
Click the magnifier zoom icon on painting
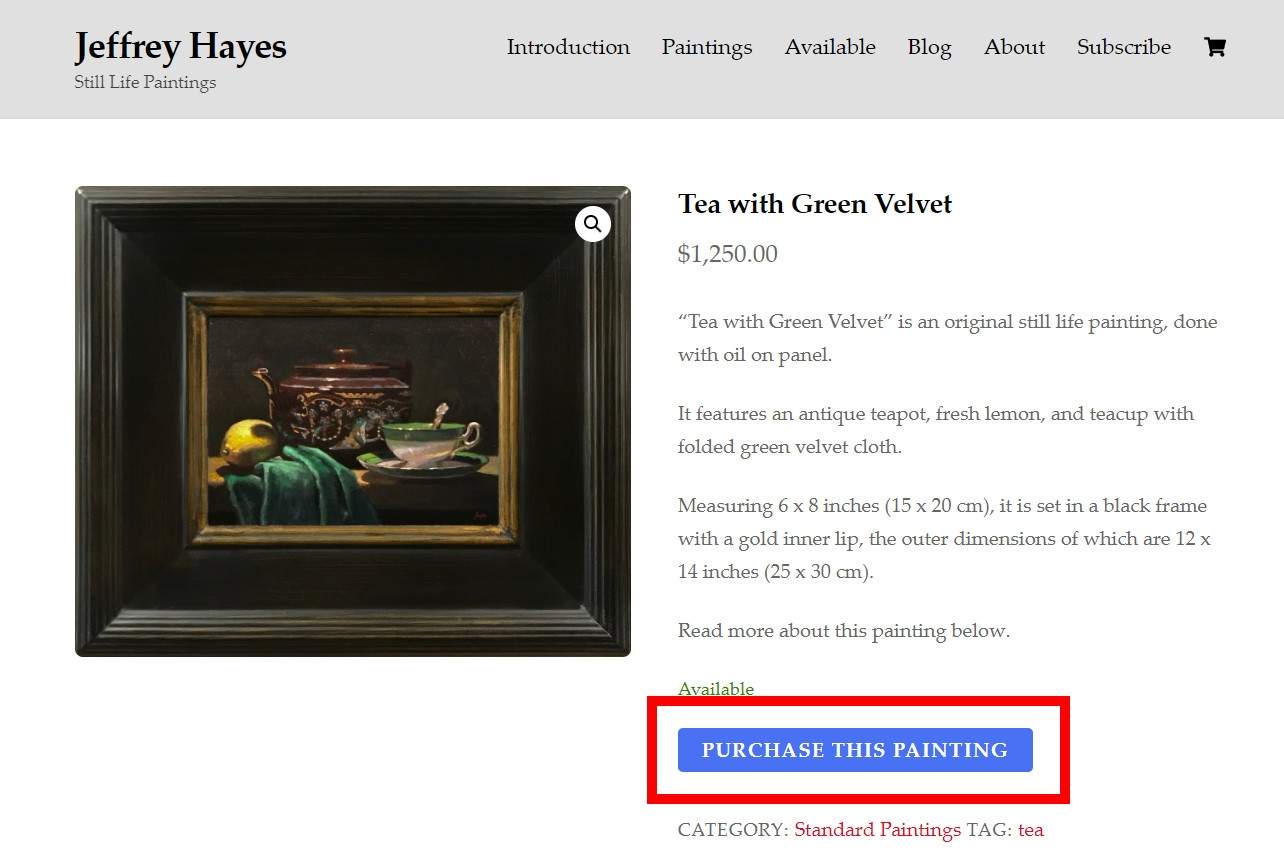[x=593, y=224]
